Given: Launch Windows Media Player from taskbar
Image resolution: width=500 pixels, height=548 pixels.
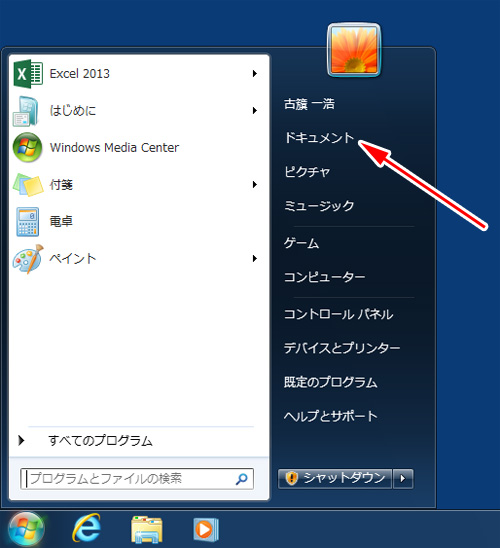Looking at the screenshot, I should point(206,529).
